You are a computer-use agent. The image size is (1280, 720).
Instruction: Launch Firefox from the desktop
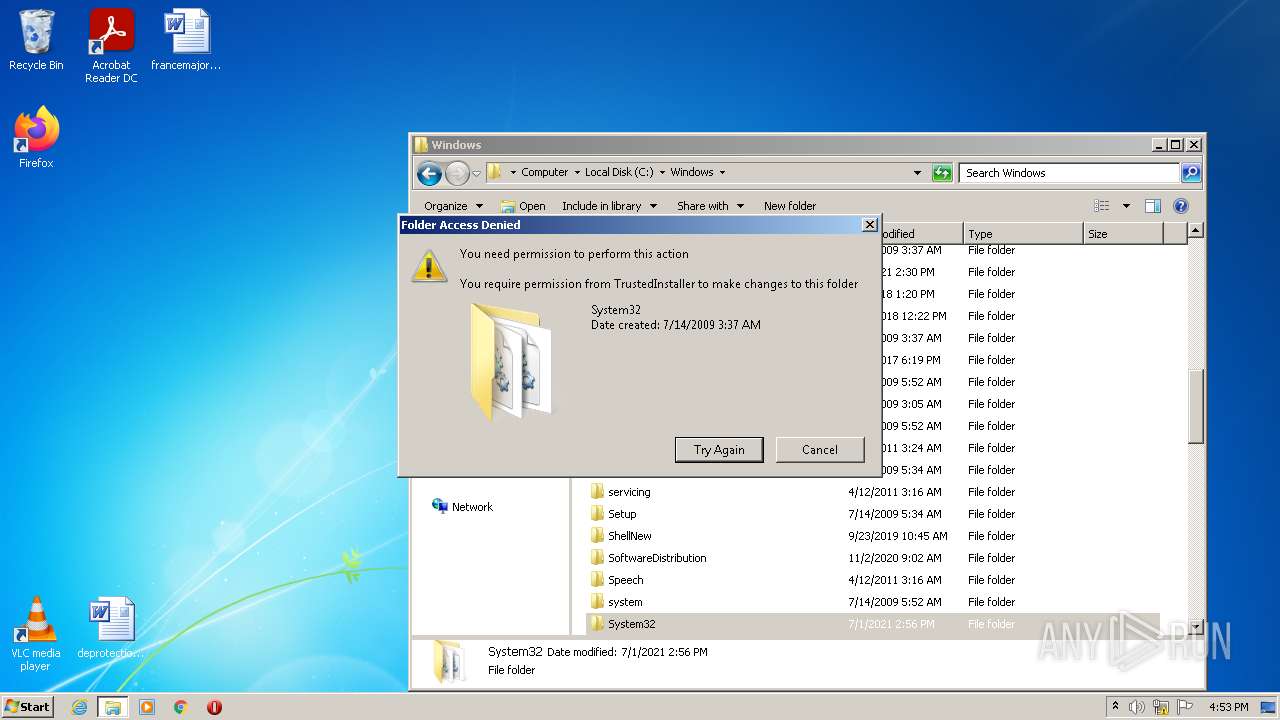[36, 138]
